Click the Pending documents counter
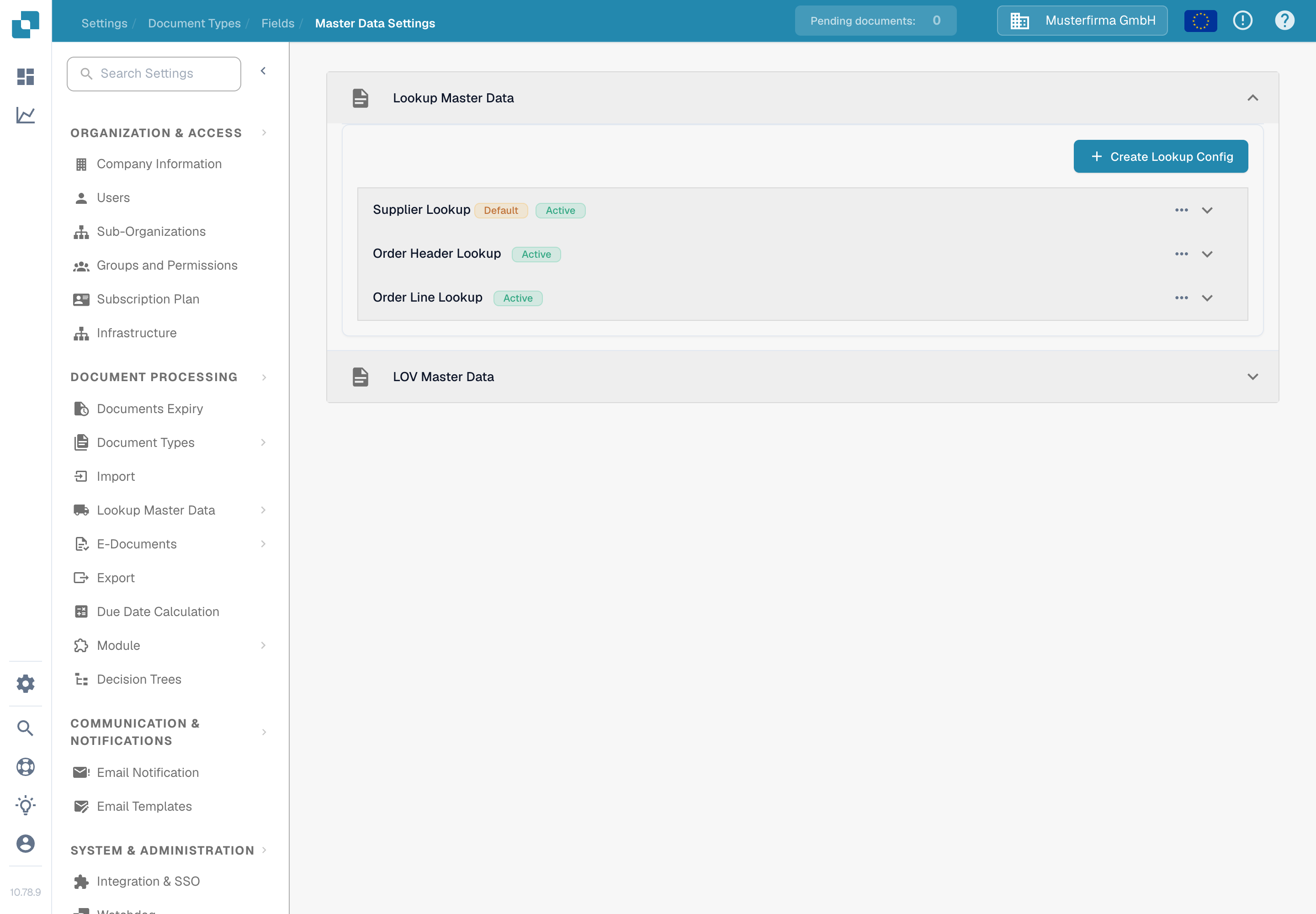Image resolution: width=1316 pixels, height=914 pixels. pyautogui.click(x=876, y=21)
